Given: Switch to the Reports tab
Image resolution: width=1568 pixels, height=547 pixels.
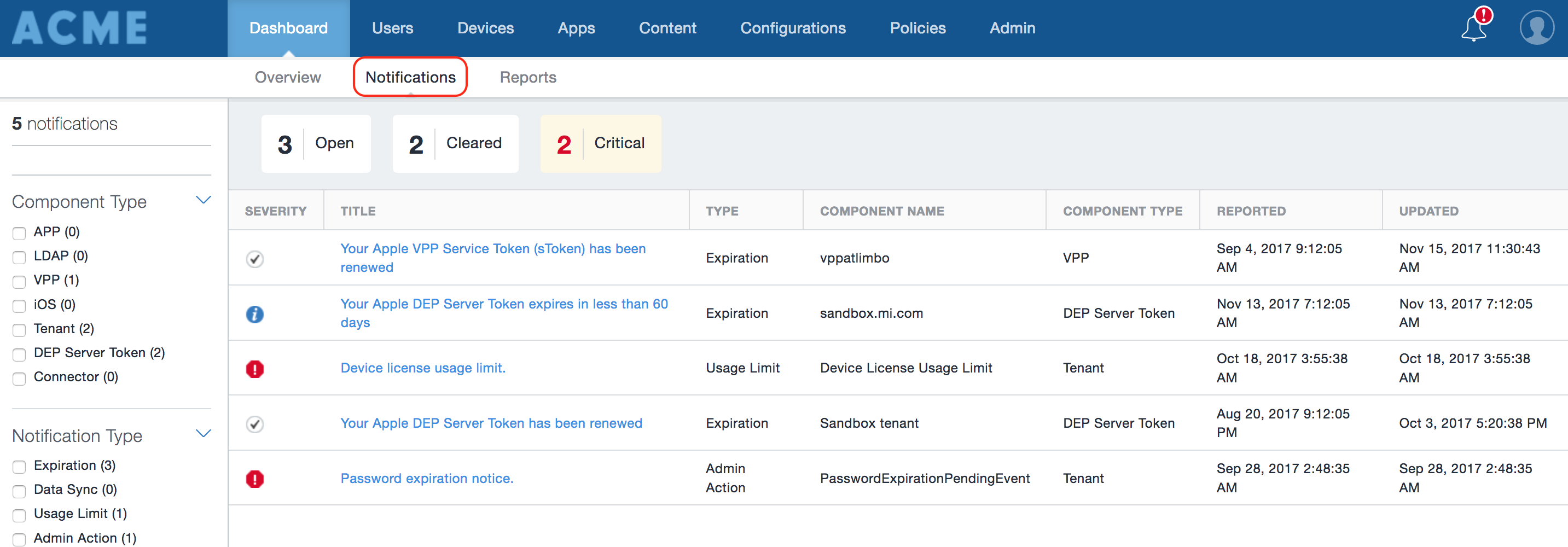Looking at the screenshot, I should [x=528, y=77].
